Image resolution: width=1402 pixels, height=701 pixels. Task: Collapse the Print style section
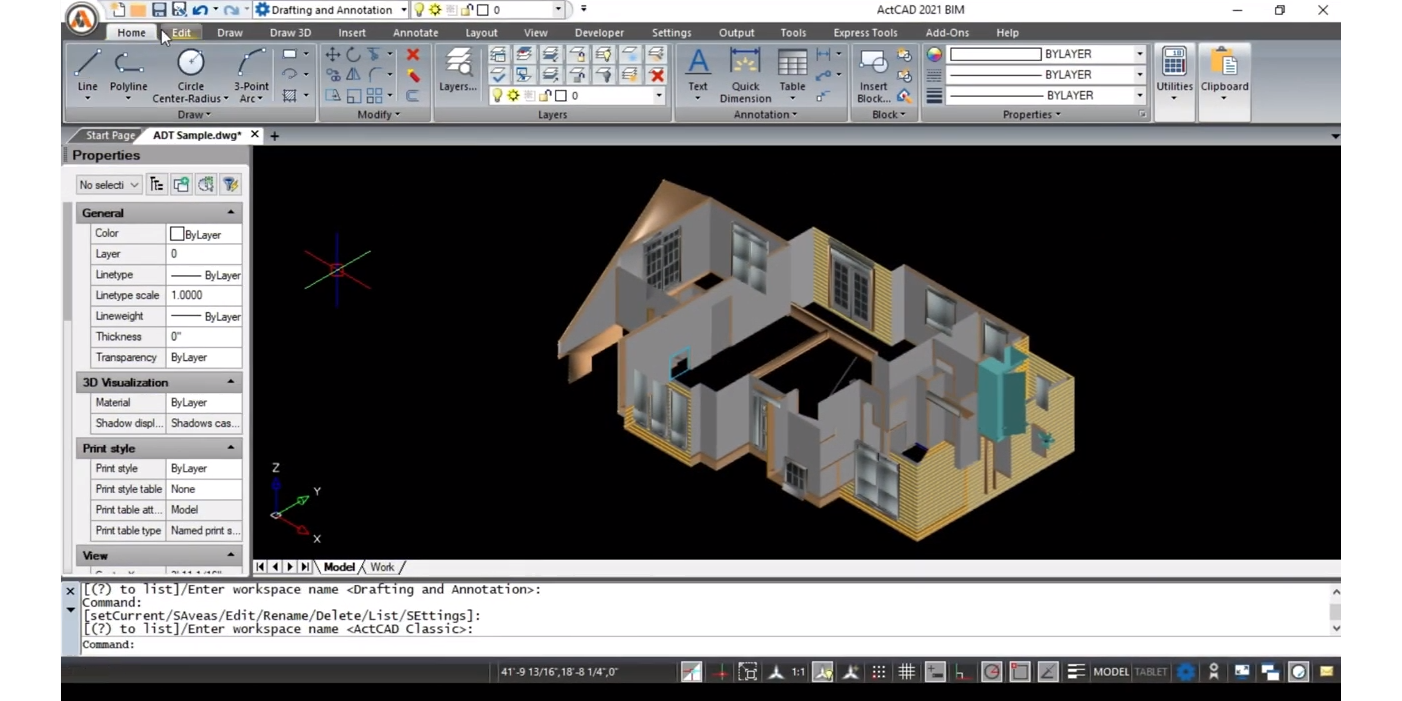point(231,448)
